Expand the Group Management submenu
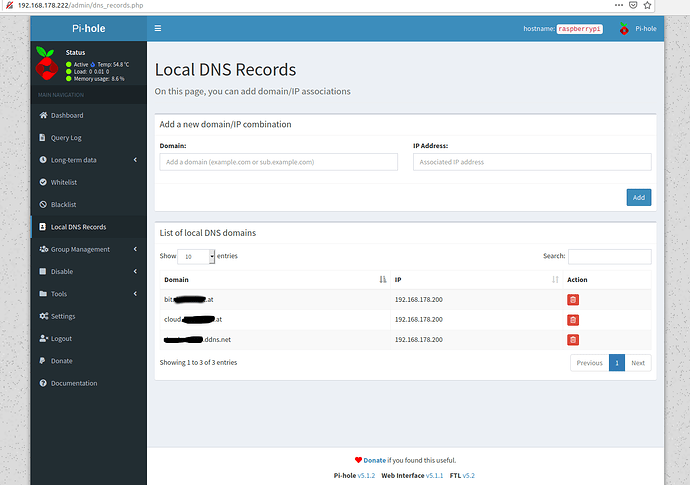Viewport: 690px width, 485px height. coord(80,249)
